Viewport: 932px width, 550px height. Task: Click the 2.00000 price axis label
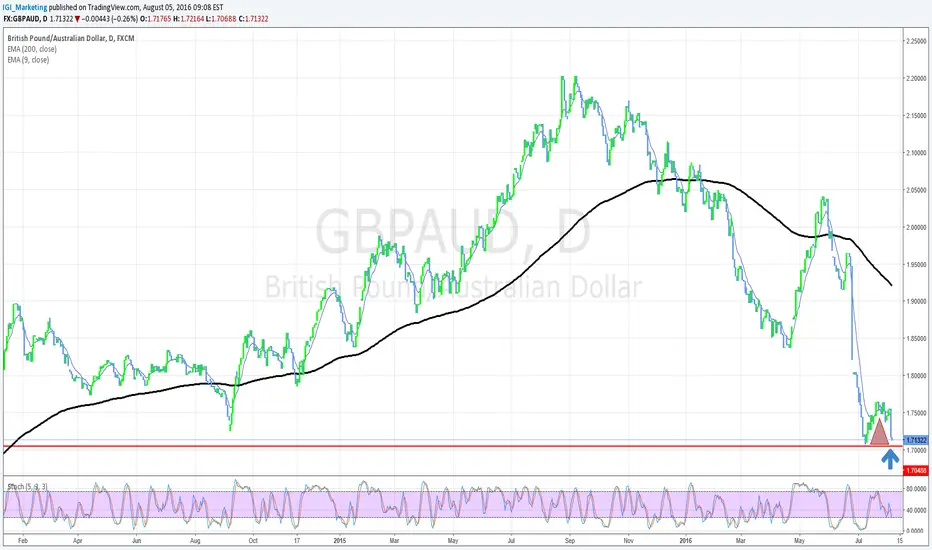pyautogui.click(x=916, y=227)
